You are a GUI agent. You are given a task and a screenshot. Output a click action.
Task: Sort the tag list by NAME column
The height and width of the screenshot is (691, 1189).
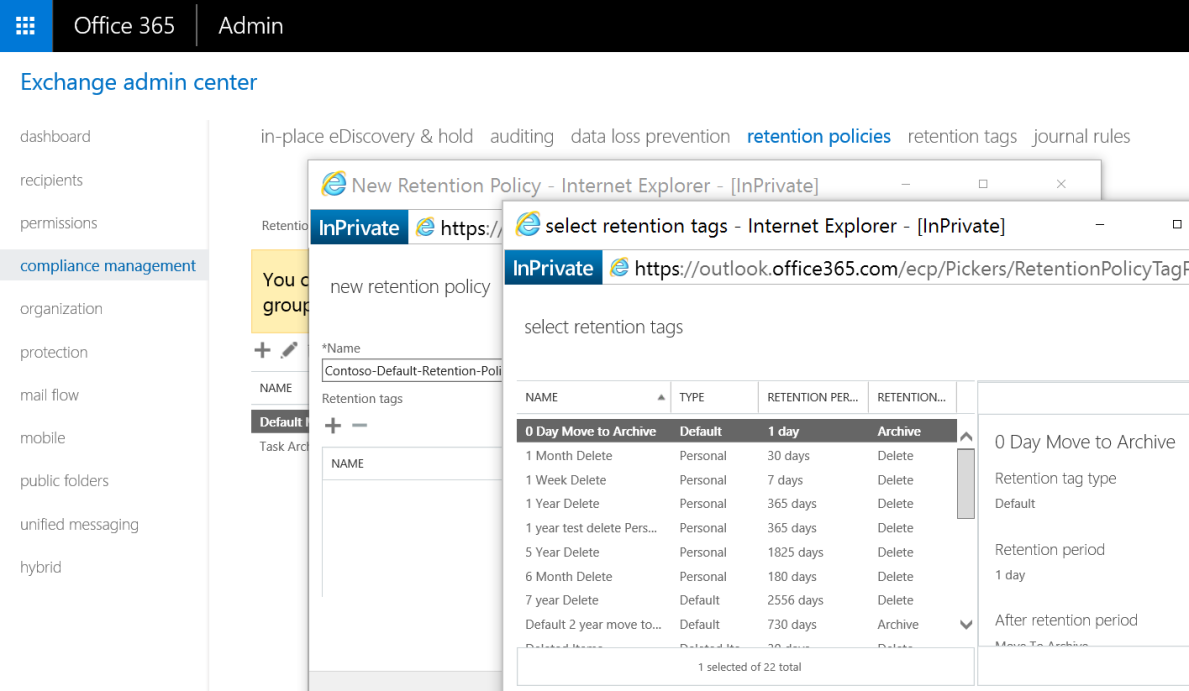coord(590,397)
